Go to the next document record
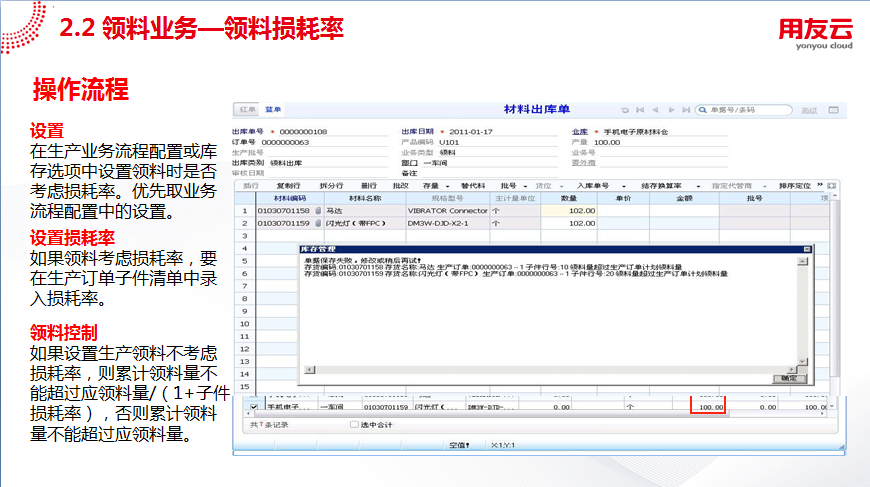The image size is (870, 487). 671,110
